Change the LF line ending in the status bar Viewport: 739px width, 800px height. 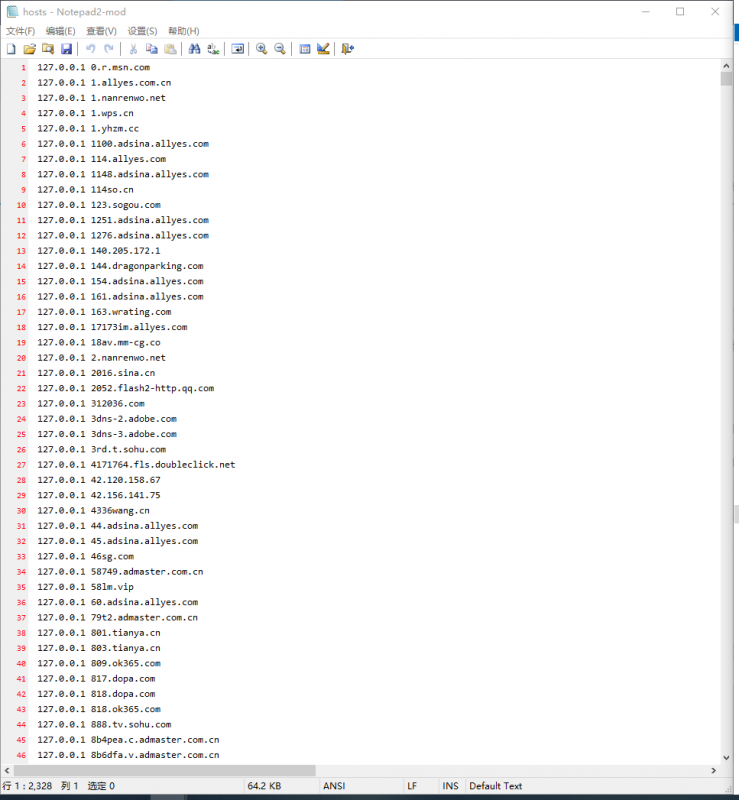(412, 786)
